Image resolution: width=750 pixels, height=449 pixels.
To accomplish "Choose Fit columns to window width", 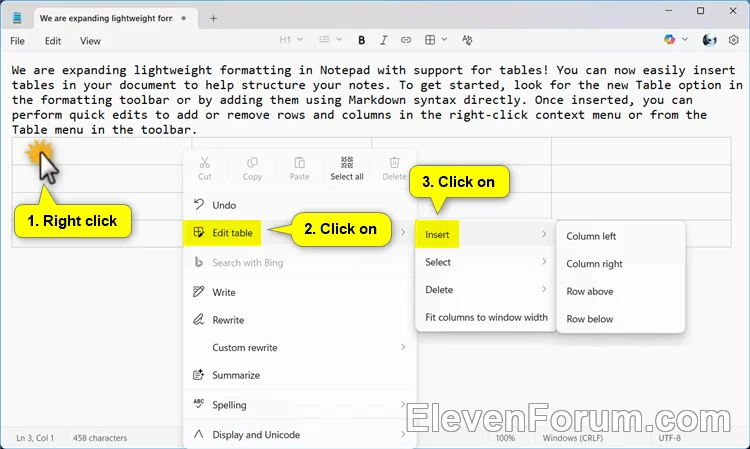I will (x=485, y=318).
